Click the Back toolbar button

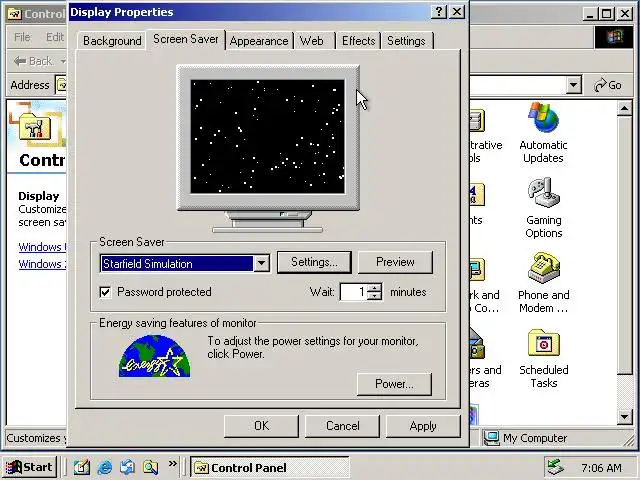pyautogui.click(x=33, y=61)
